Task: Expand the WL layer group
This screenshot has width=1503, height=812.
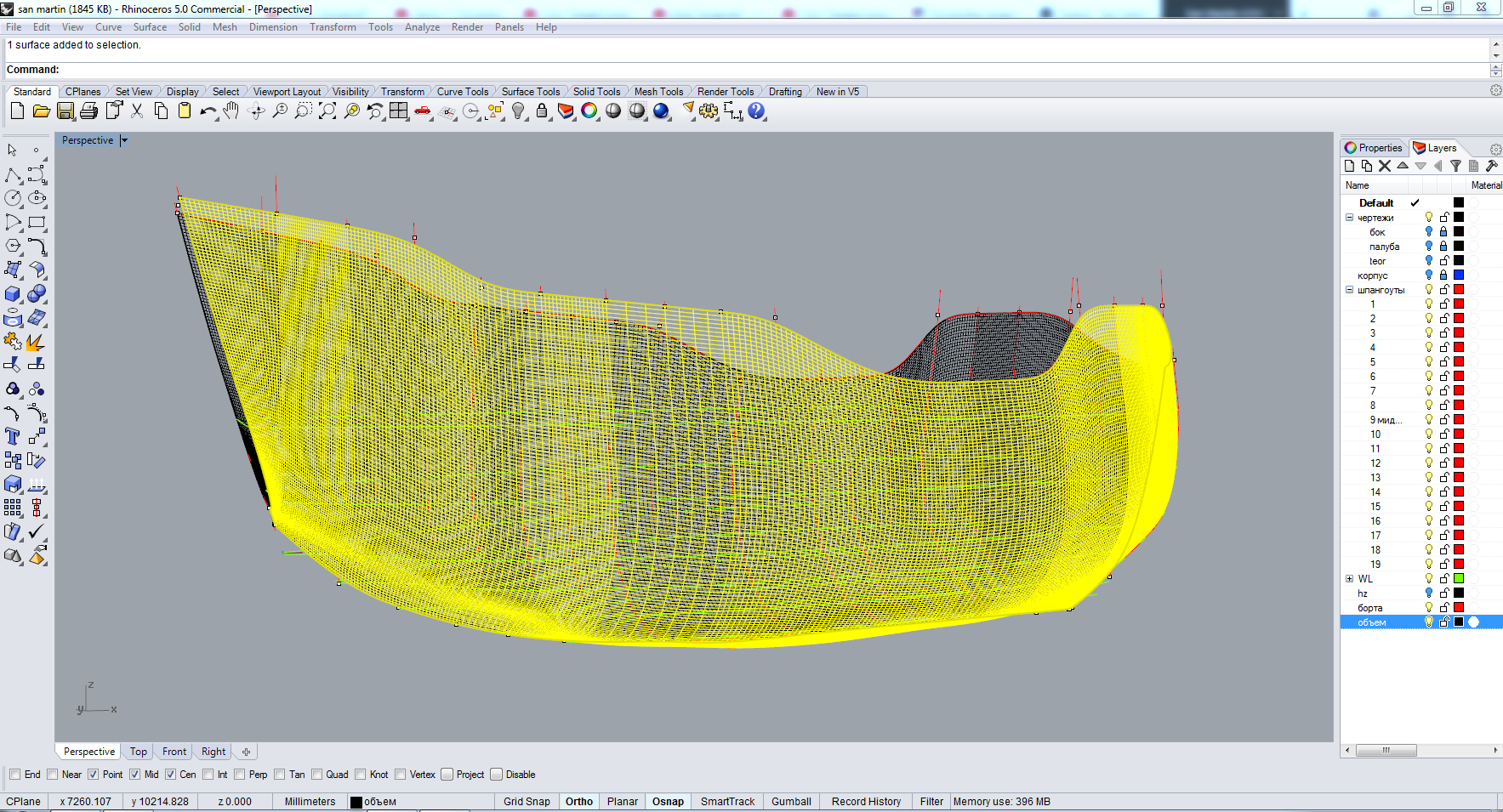Action: pos(1349,579)
